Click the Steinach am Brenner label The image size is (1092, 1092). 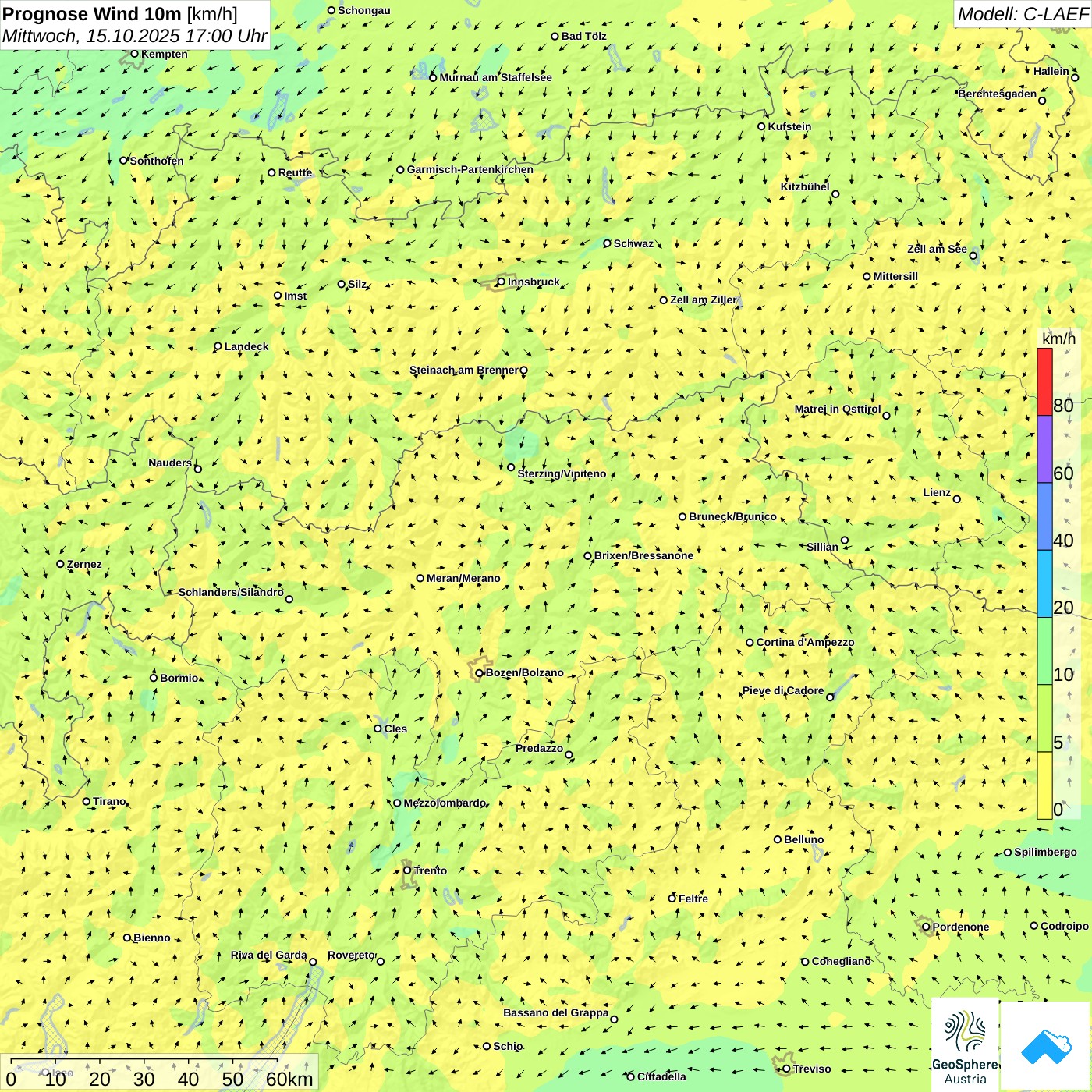click(463, 370)
